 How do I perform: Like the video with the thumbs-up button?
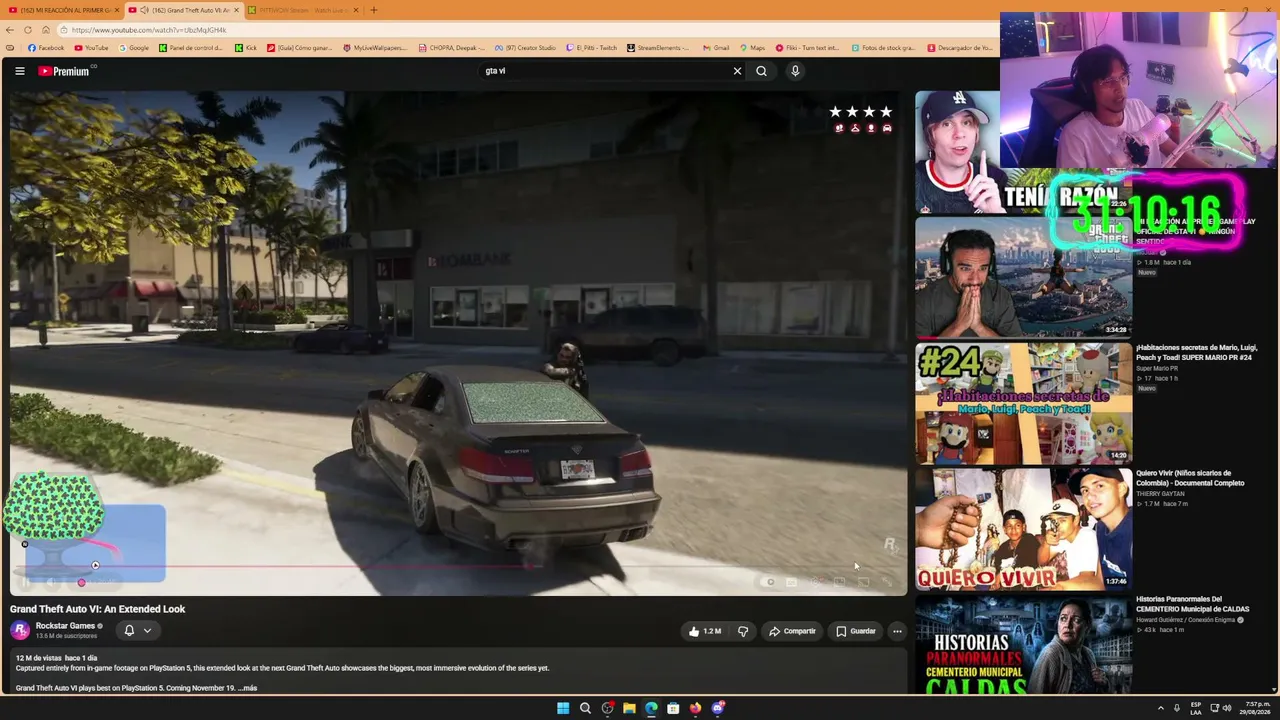705,631
